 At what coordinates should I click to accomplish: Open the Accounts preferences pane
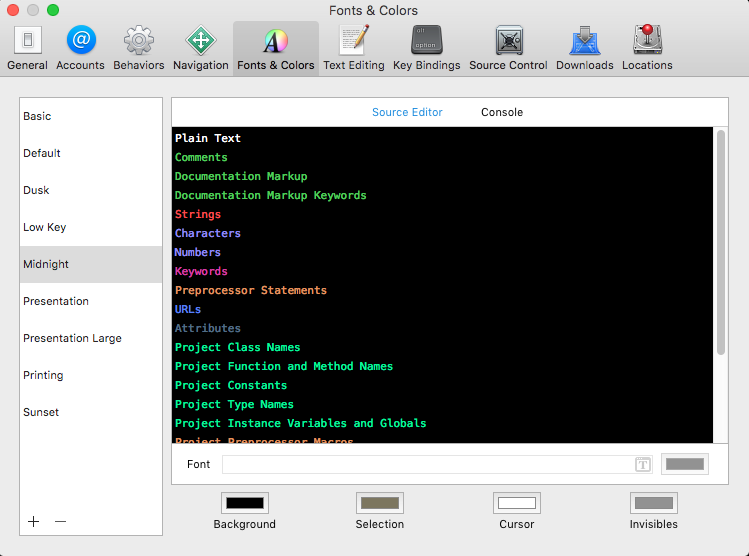(x=80, y=48)
